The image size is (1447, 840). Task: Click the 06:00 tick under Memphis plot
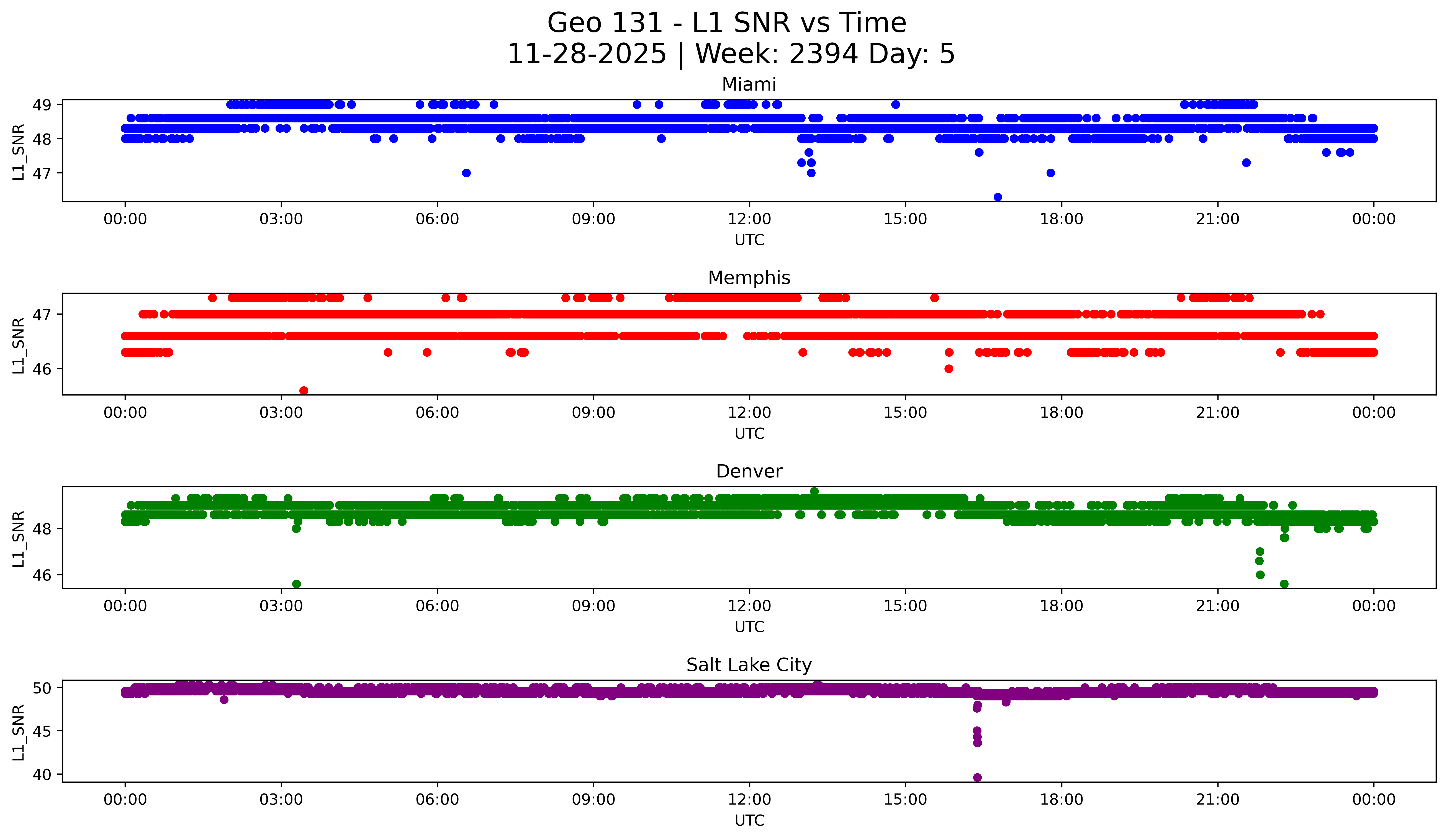[x=437, y=413]
